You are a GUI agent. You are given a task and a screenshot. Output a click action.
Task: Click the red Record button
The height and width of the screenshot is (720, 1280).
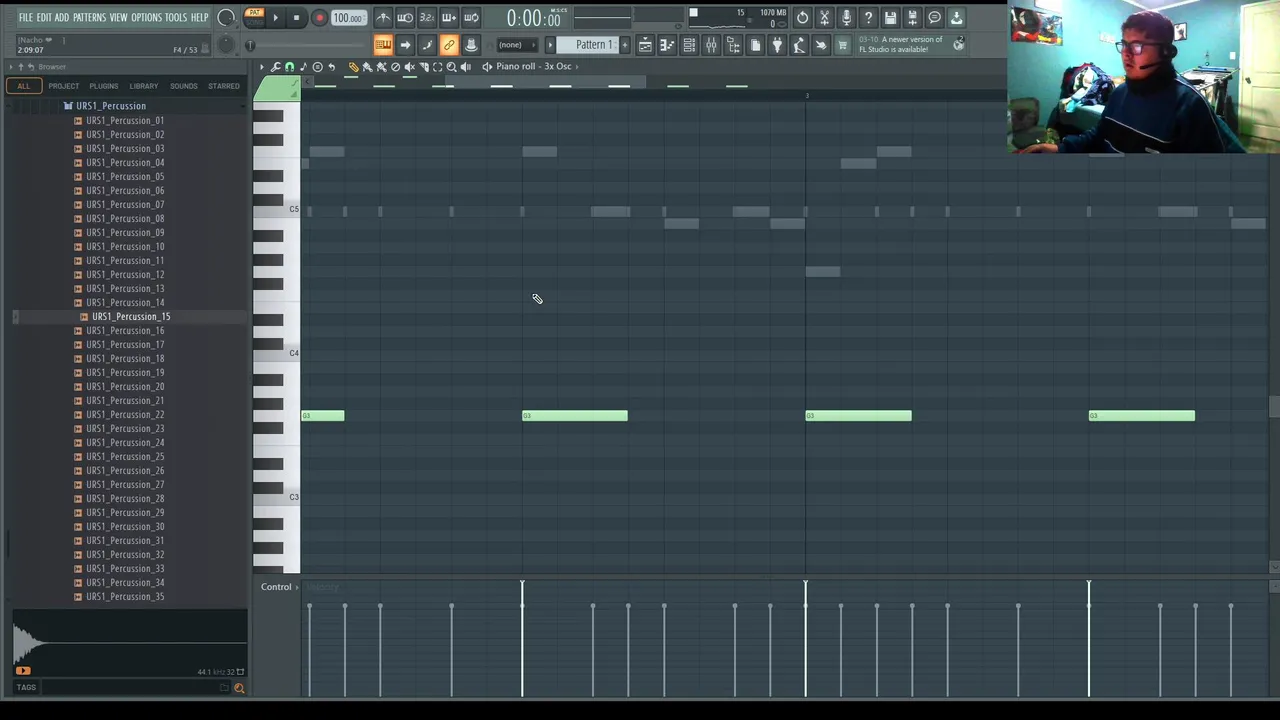(x=319, y=18)
